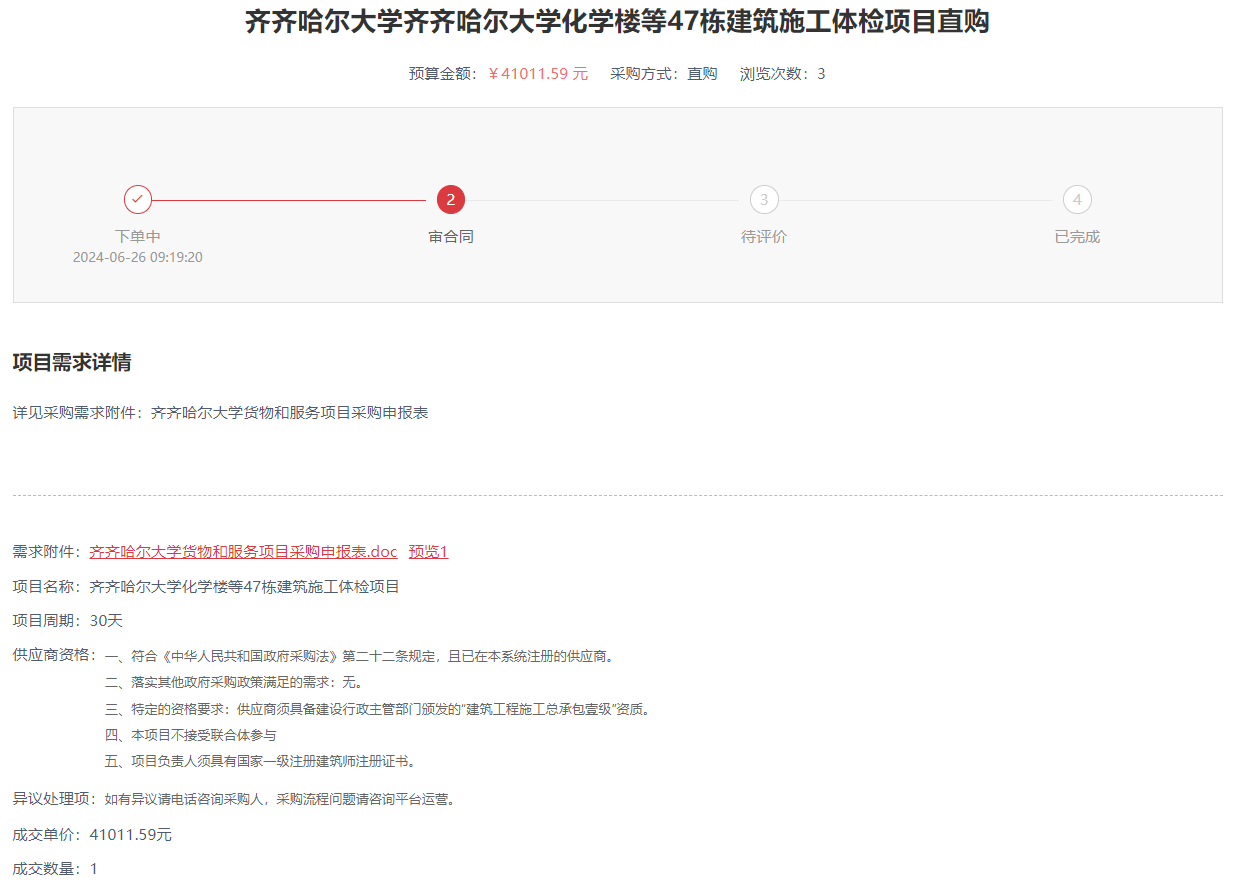Click the red step 2 circle
This screenshot has width=1248, height=881.
[x=451, y=200]
